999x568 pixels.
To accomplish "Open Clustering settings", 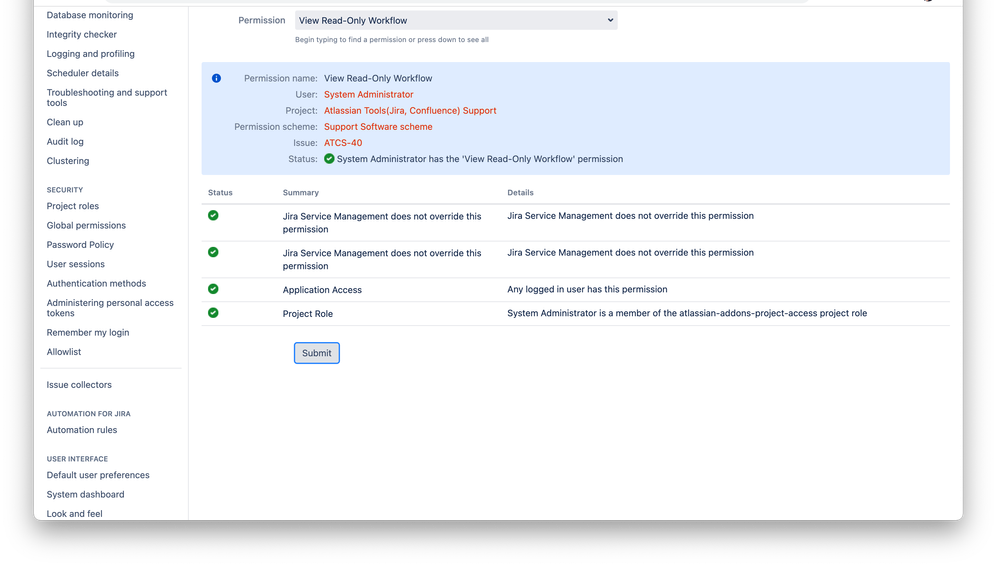I will [x=68, y=161].
